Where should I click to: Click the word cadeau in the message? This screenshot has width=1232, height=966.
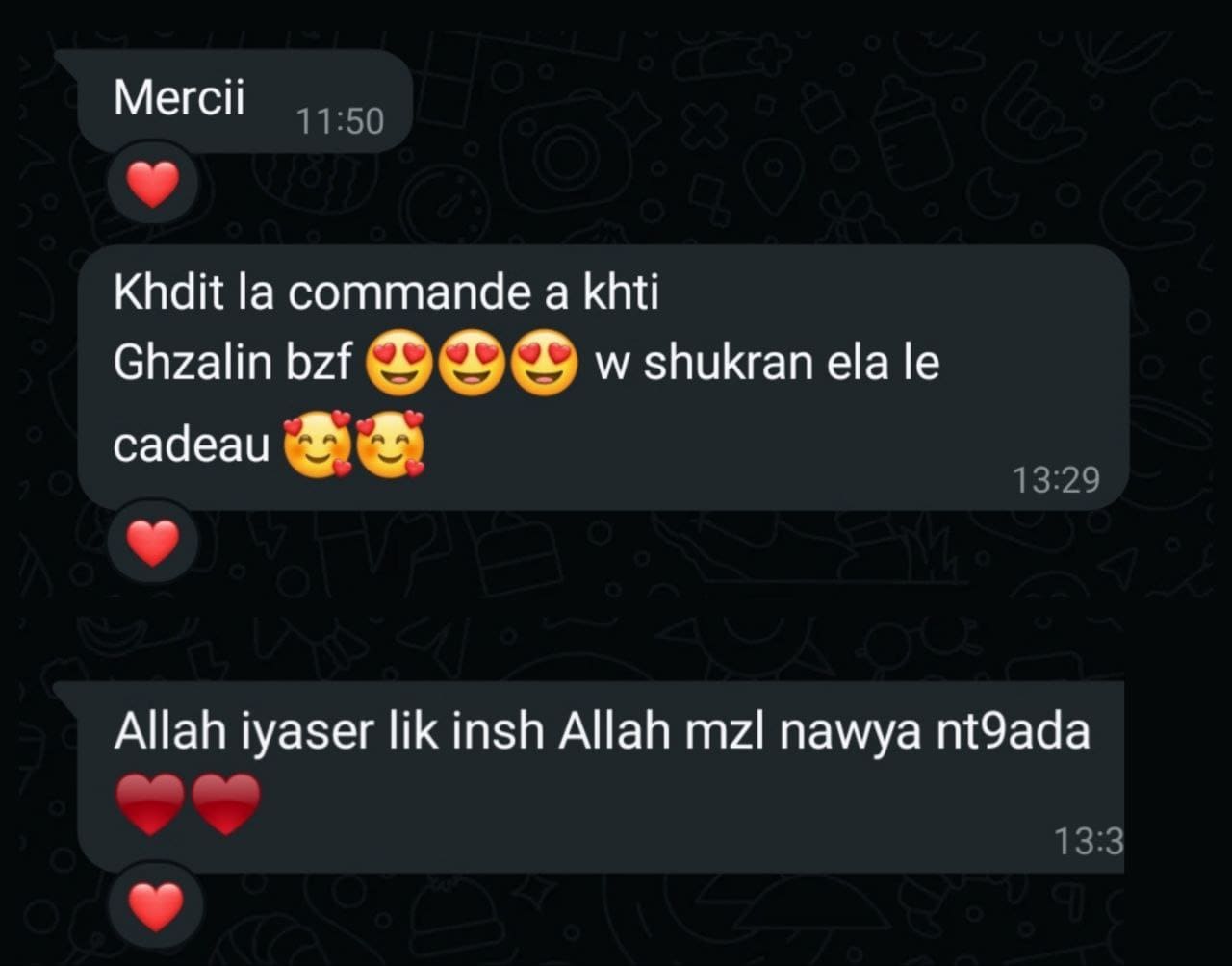pos(192,445)
